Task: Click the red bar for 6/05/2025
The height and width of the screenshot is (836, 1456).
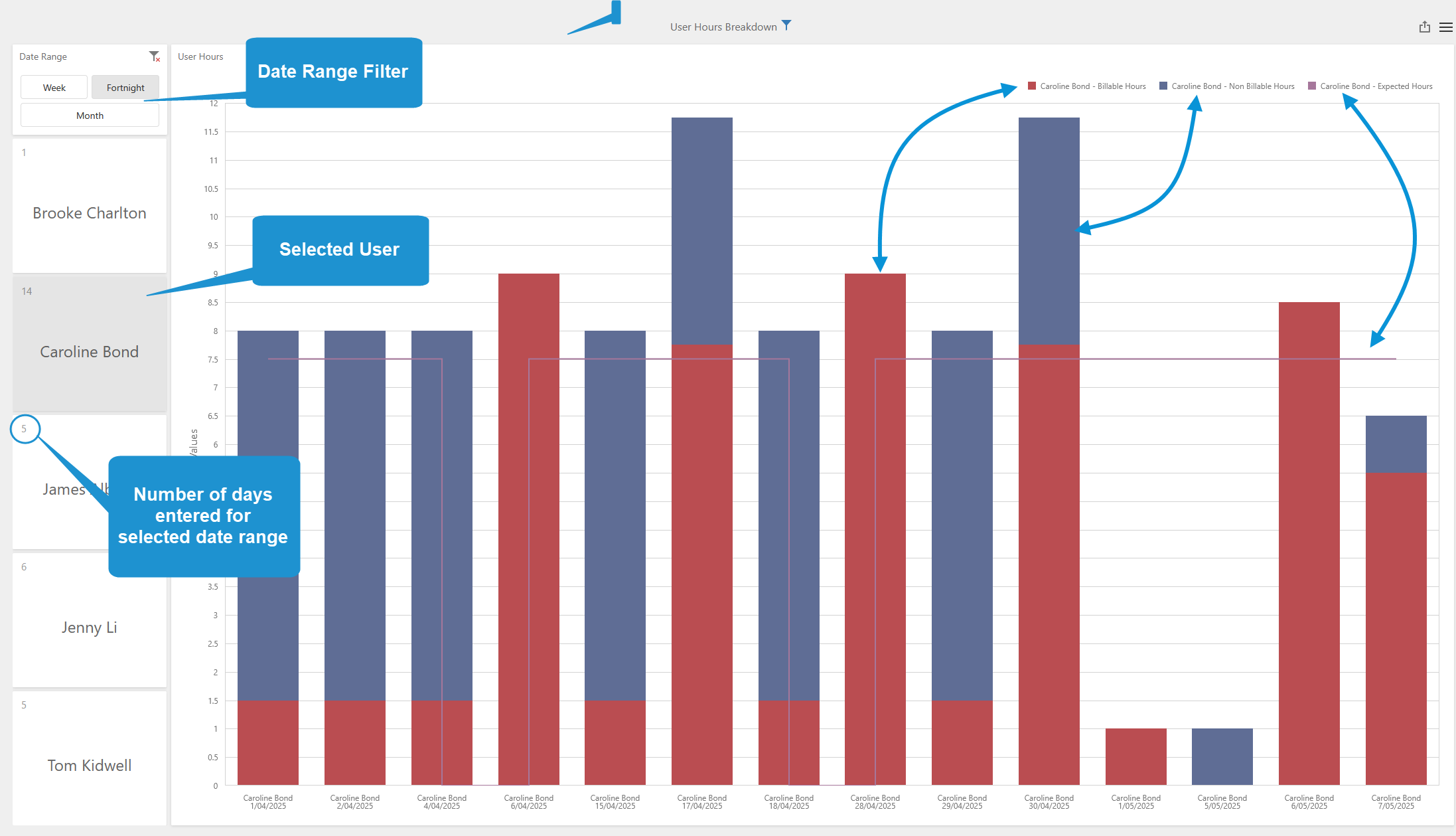Action: (1309, 544)
